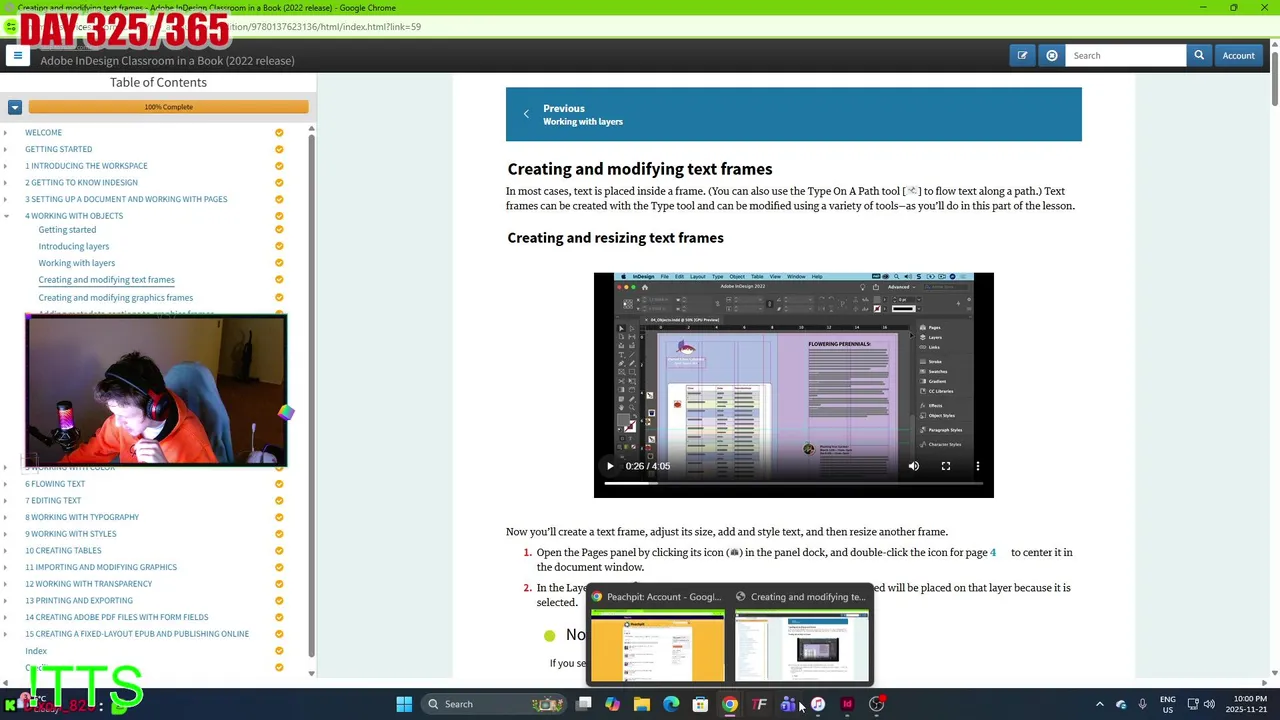The height and width of the screenshot is (720, 1280).
Task: Open the Task View icon on the taskbar
Action: (584, 704)
